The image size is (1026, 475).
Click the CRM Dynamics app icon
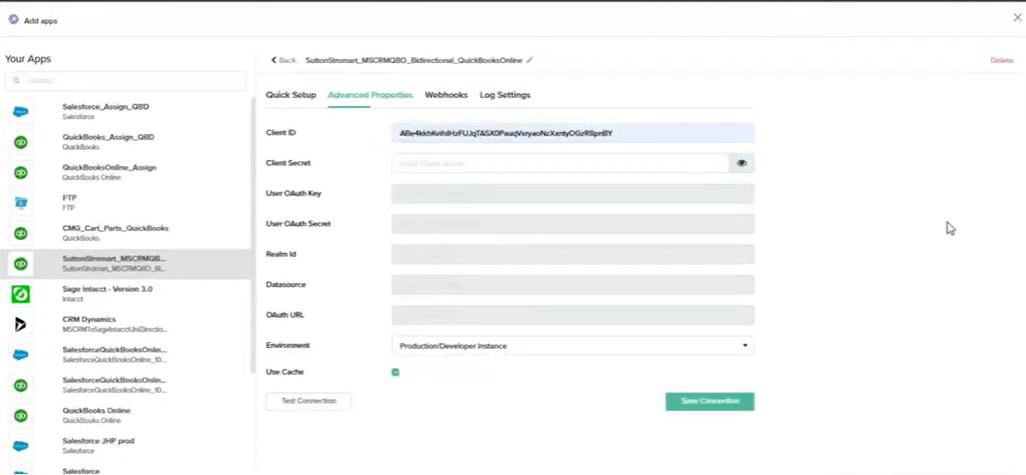(x=20, y=324)
